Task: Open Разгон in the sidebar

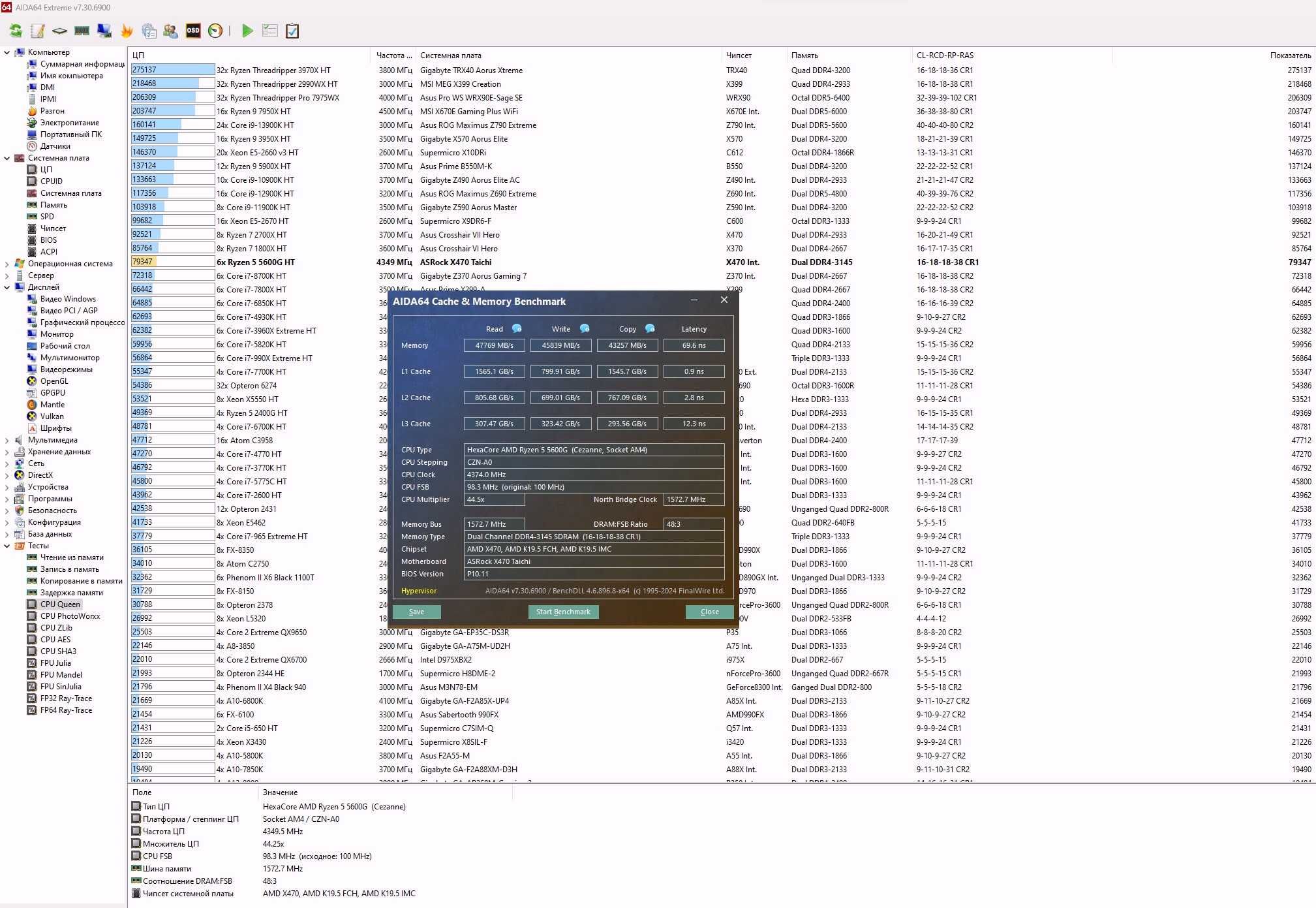Action: point(52,111)
